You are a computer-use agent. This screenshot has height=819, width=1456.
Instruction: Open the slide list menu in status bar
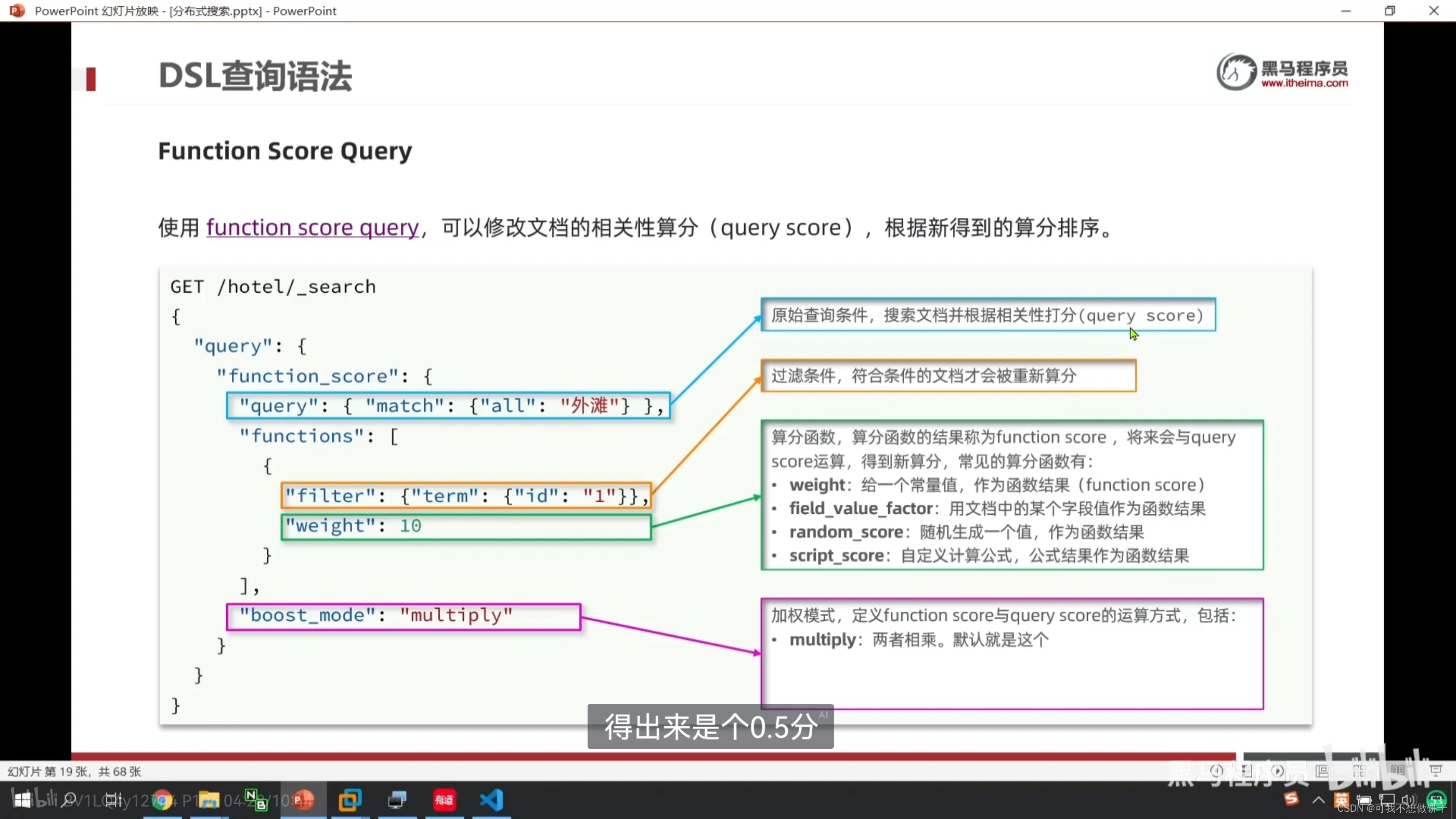point(1247,771)
